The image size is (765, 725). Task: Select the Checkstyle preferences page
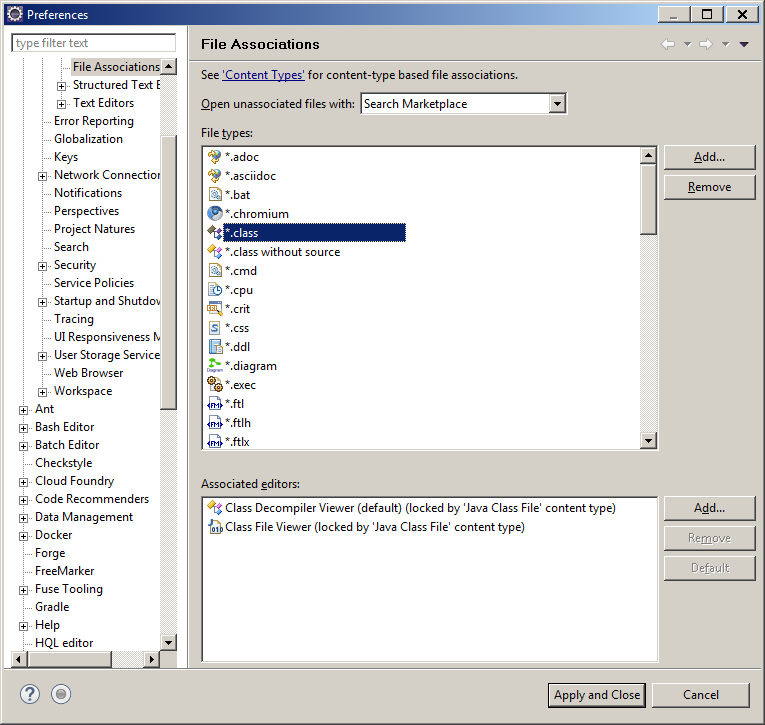(x=63, y=463)
